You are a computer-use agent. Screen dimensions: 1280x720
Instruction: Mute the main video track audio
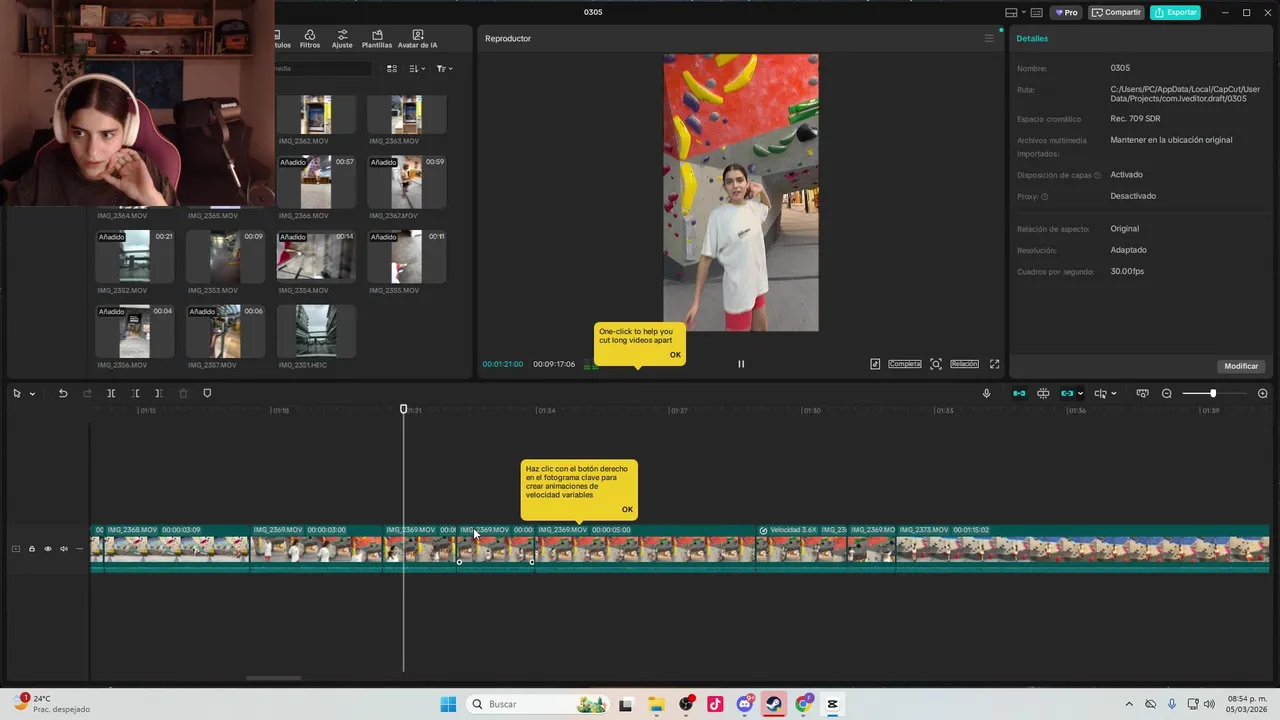pyautogui.click(x=63, y=548)
